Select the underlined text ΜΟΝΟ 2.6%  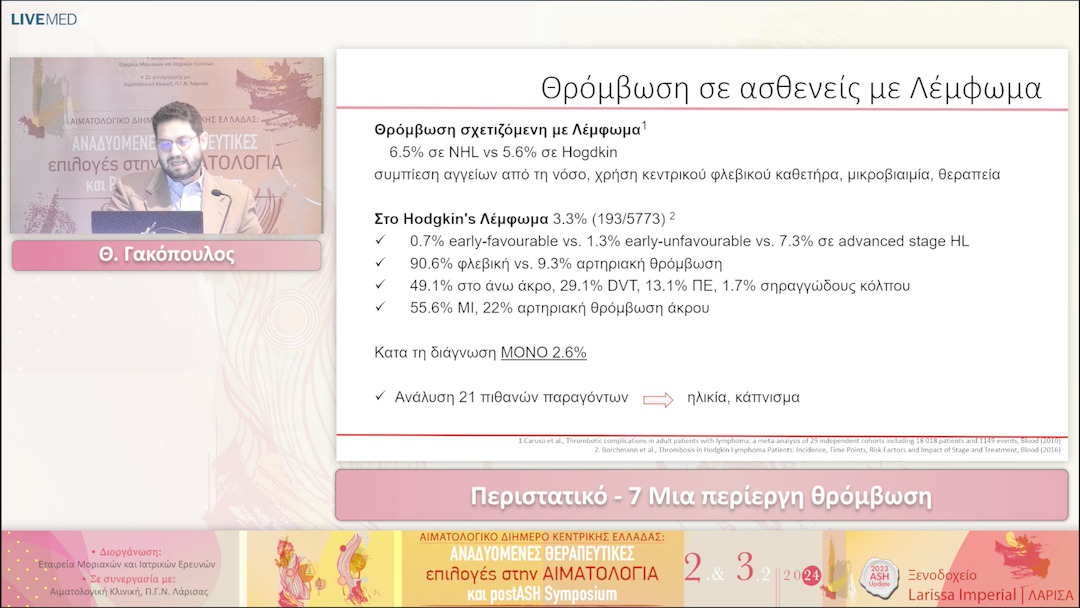coord(543,353)
